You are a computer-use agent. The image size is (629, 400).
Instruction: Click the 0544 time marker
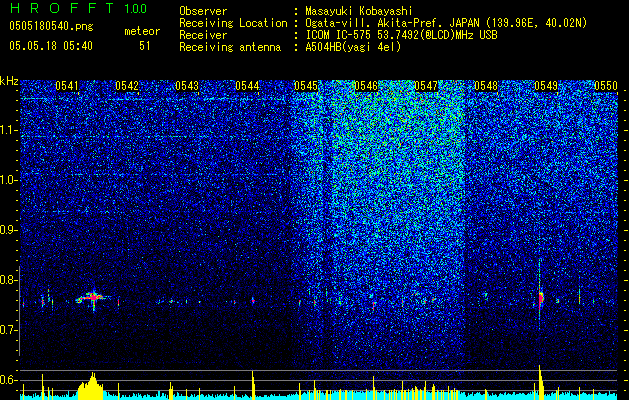coord(247,86)
